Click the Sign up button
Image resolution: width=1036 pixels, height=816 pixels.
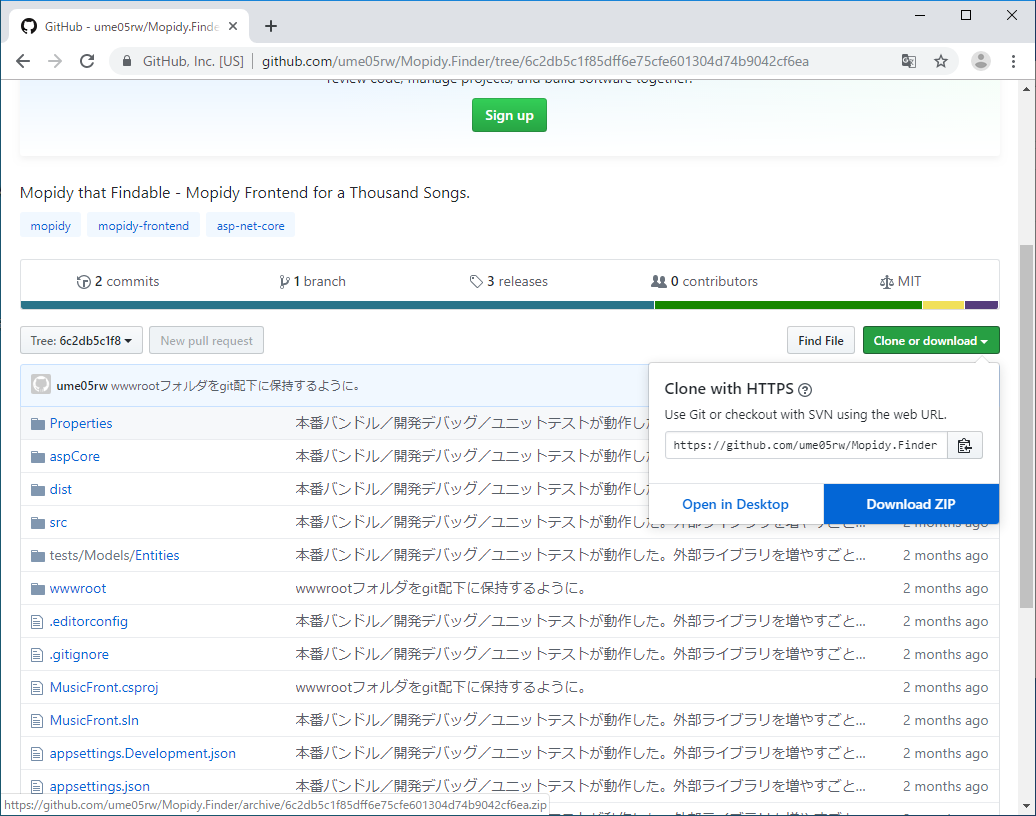(x=508, y=115)
